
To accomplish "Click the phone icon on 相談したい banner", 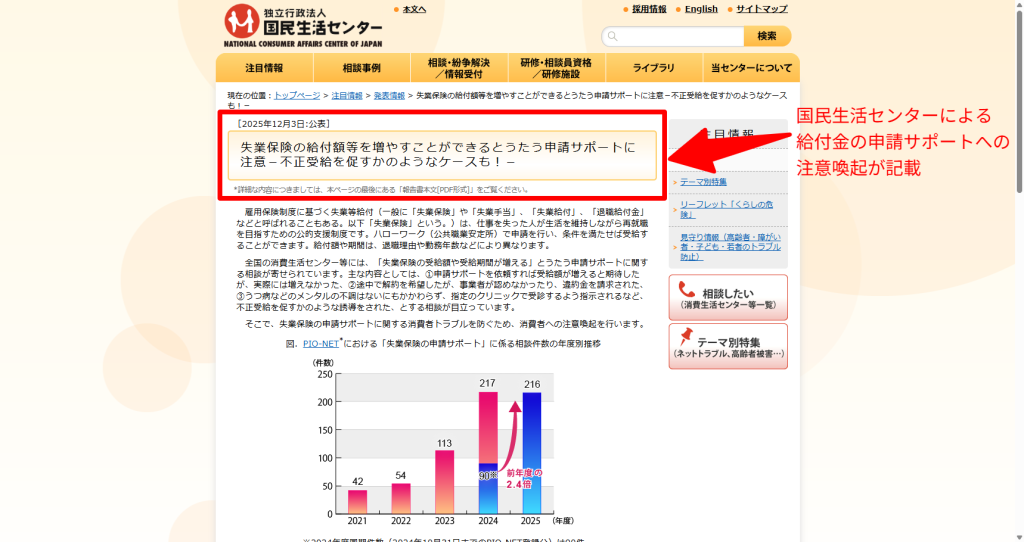I will tap(686, 289).
